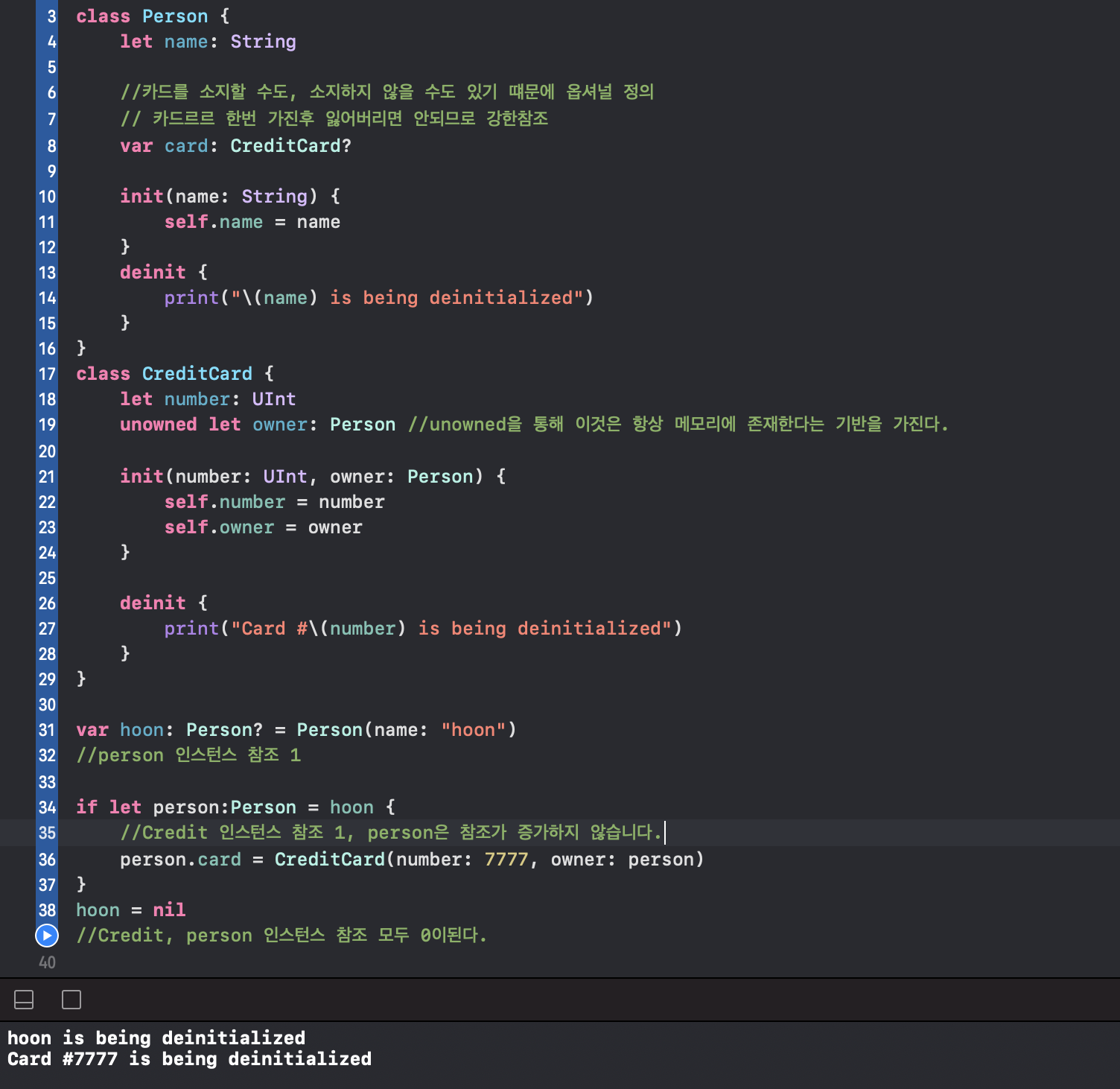Run playground up to line 39
The width and height of the screenshot is (1120, 1089).
[x=47, y=936]
